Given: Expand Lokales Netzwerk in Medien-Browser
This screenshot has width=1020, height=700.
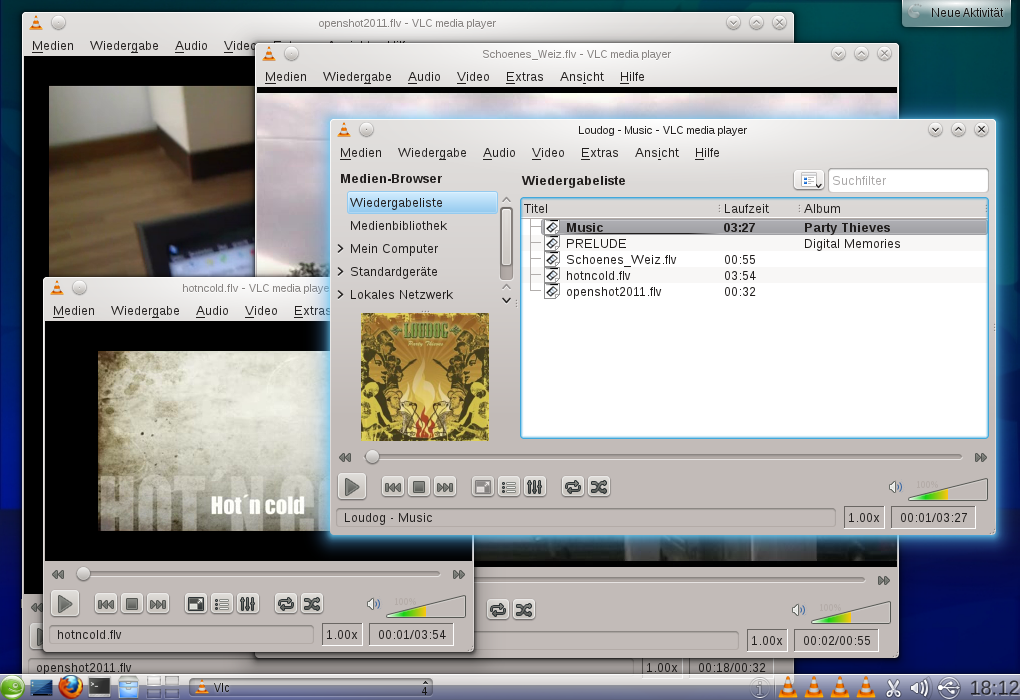Looking at the screenshot, I should click(341, 295).
